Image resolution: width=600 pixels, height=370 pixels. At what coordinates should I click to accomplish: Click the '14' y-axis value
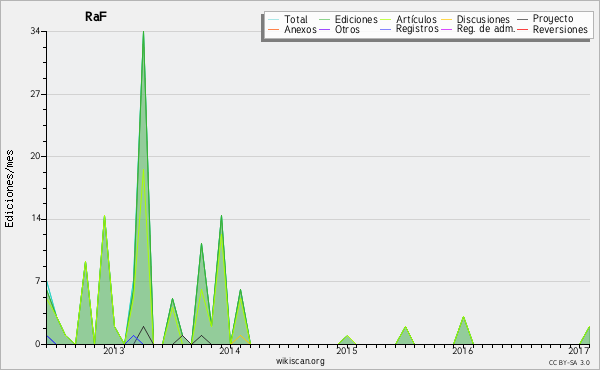pos(36,219)
